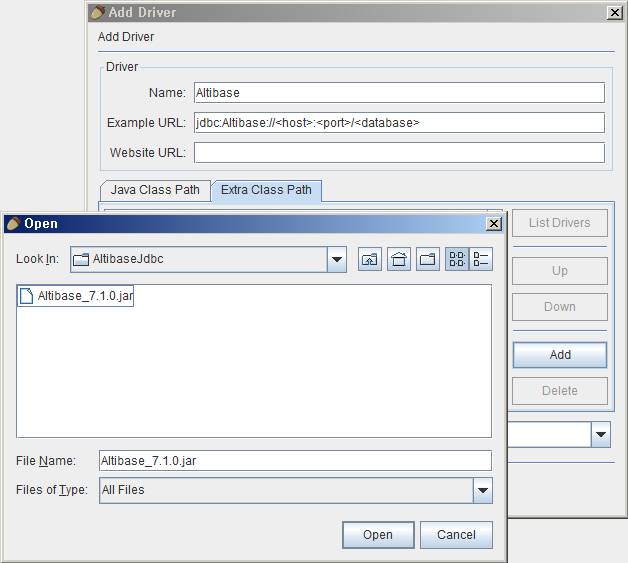
Task: Switch to List view icon
Action: [x=457, y=260]
